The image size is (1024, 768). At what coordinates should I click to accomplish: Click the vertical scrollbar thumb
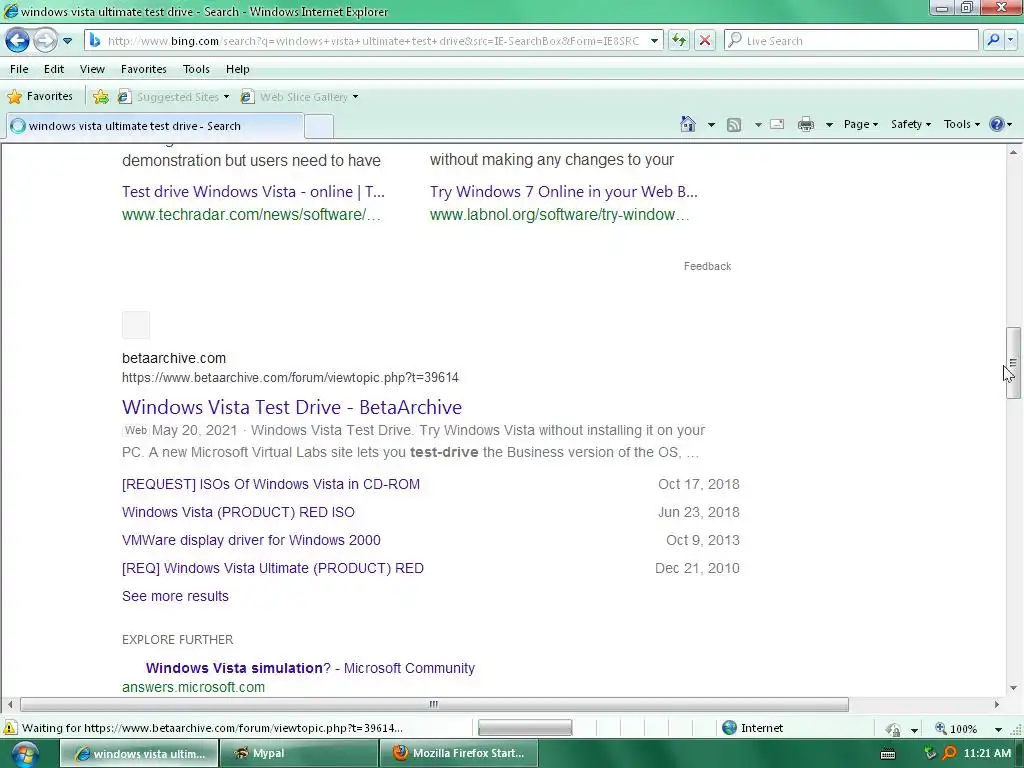click(1013, 362)
